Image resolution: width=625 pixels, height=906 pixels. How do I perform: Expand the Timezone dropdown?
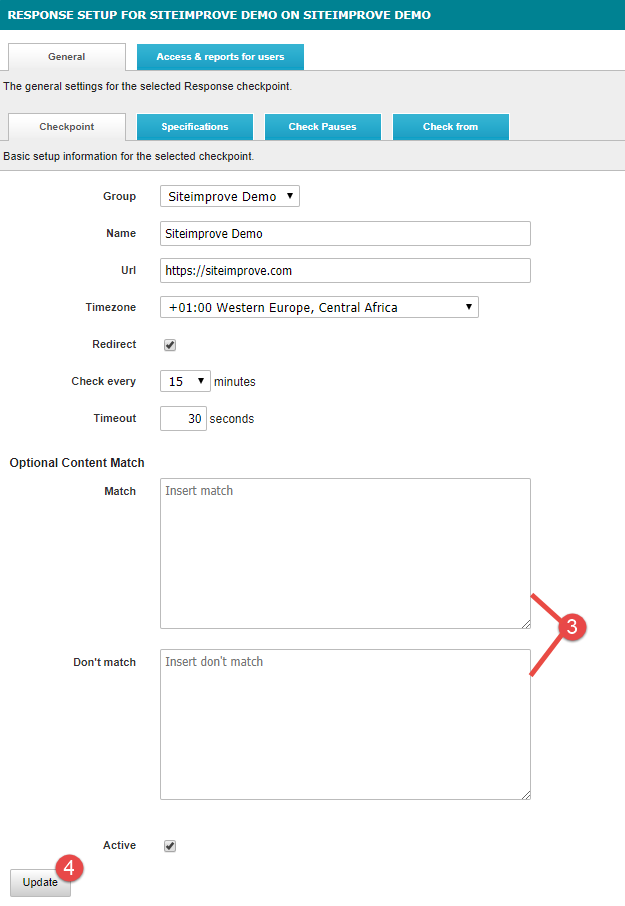point(319,307)
